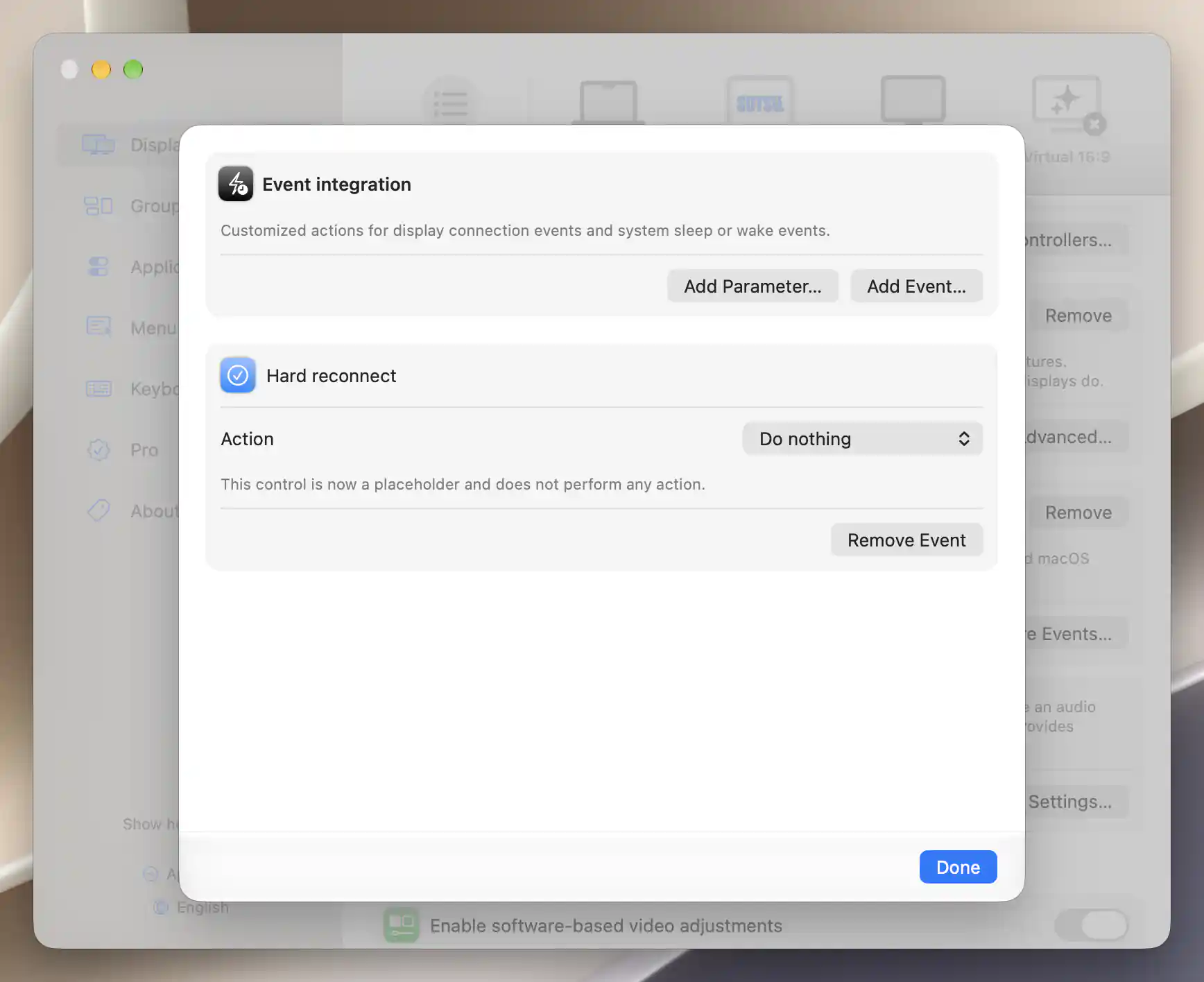Click the About tag sidebar icon
The width and height of the screenshot is (1204, 982).
(98, 510)
